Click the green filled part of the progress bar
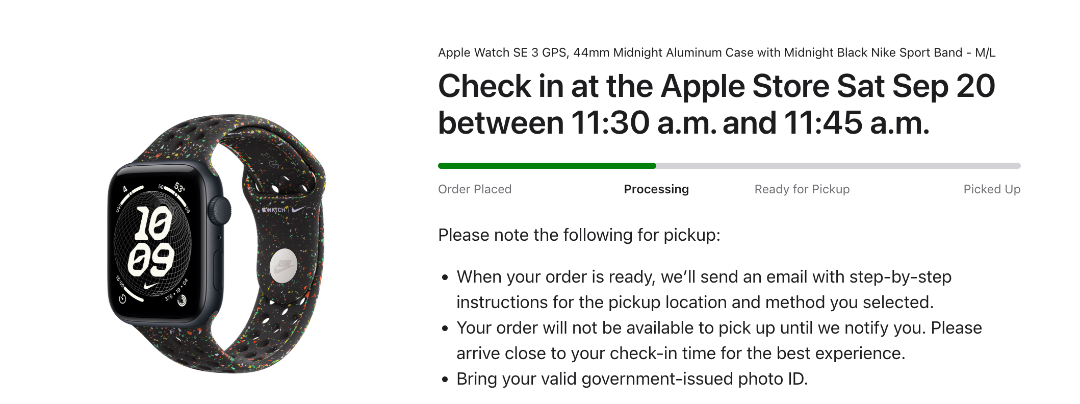 click(546, 165)
